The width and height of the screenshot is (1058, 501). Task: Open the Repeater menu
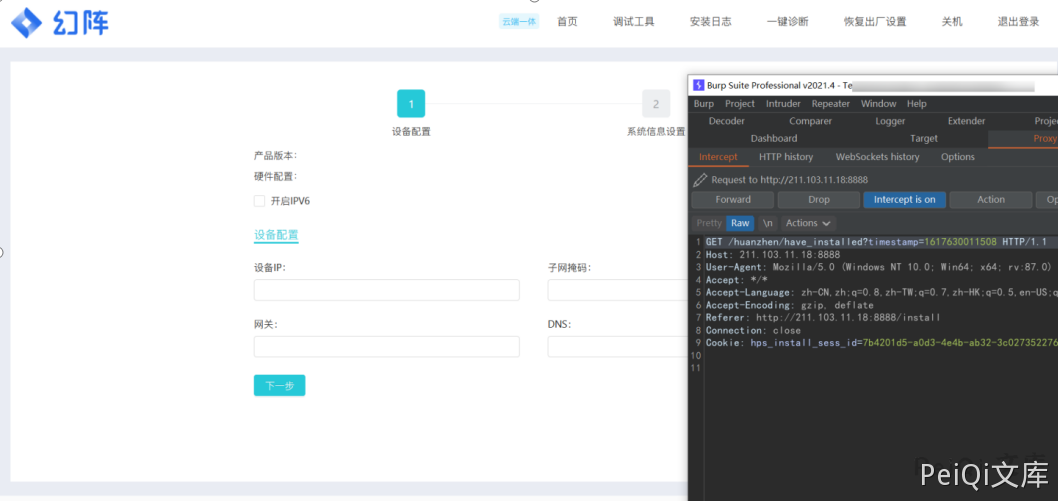[830, 104]
